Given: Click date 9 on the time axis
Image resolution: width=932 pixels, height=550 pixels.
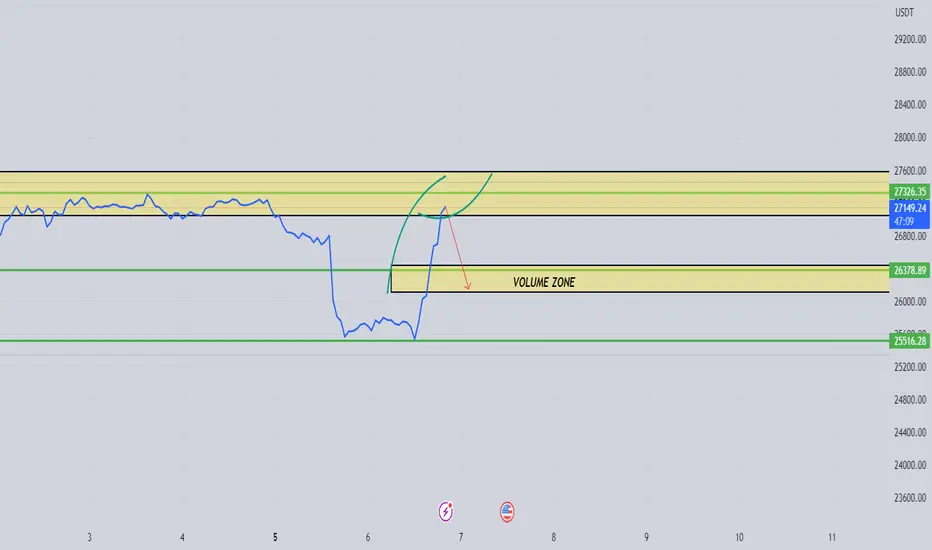Looking at the screenshot, I should pos(646,538).
